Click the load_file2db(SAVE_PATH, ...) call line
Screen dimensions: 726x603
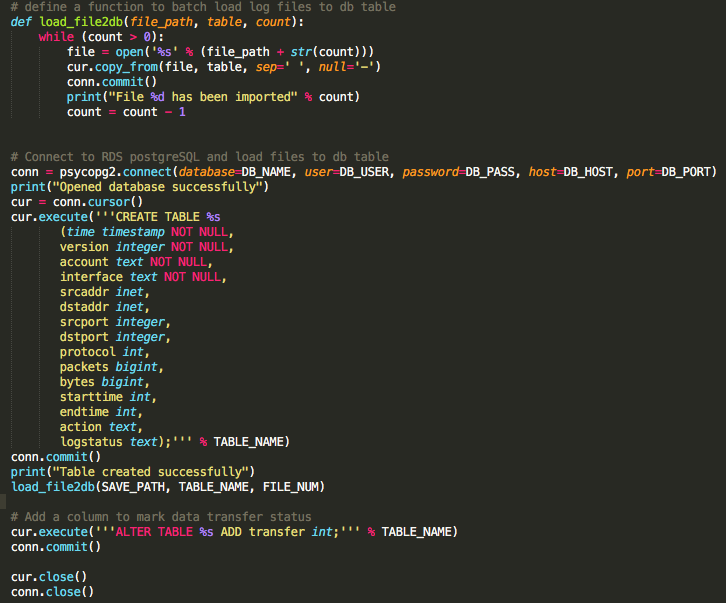[x=168, y=487]
